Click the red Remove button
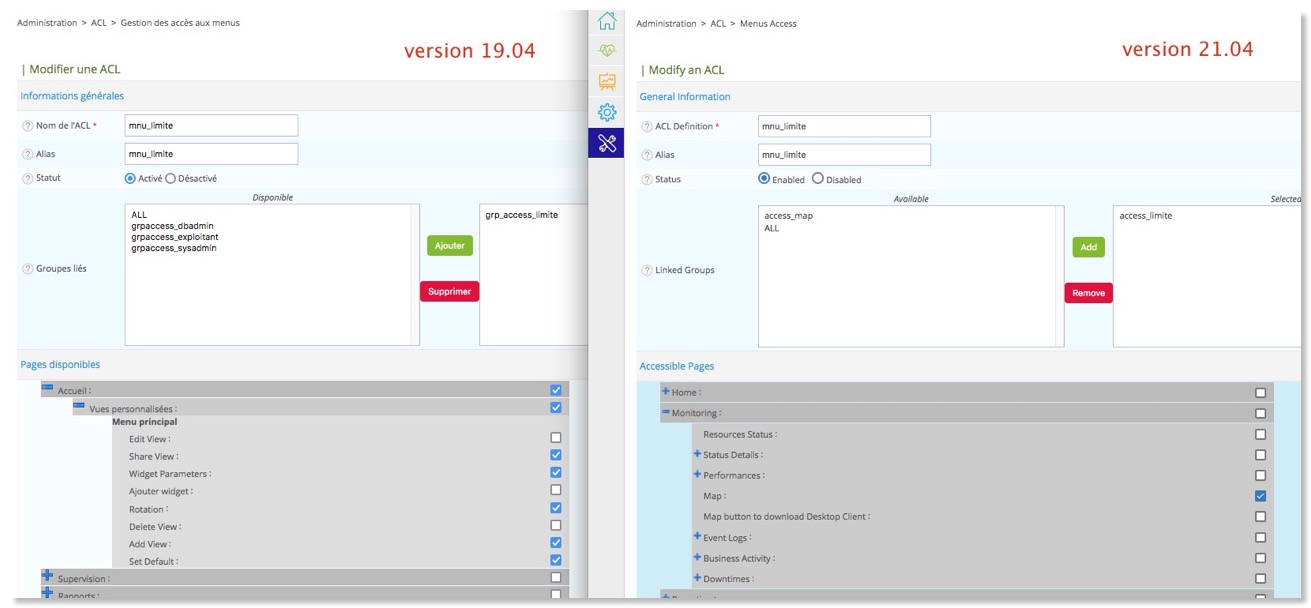This screenshot has height=608, width=1311. (1088, 292)
